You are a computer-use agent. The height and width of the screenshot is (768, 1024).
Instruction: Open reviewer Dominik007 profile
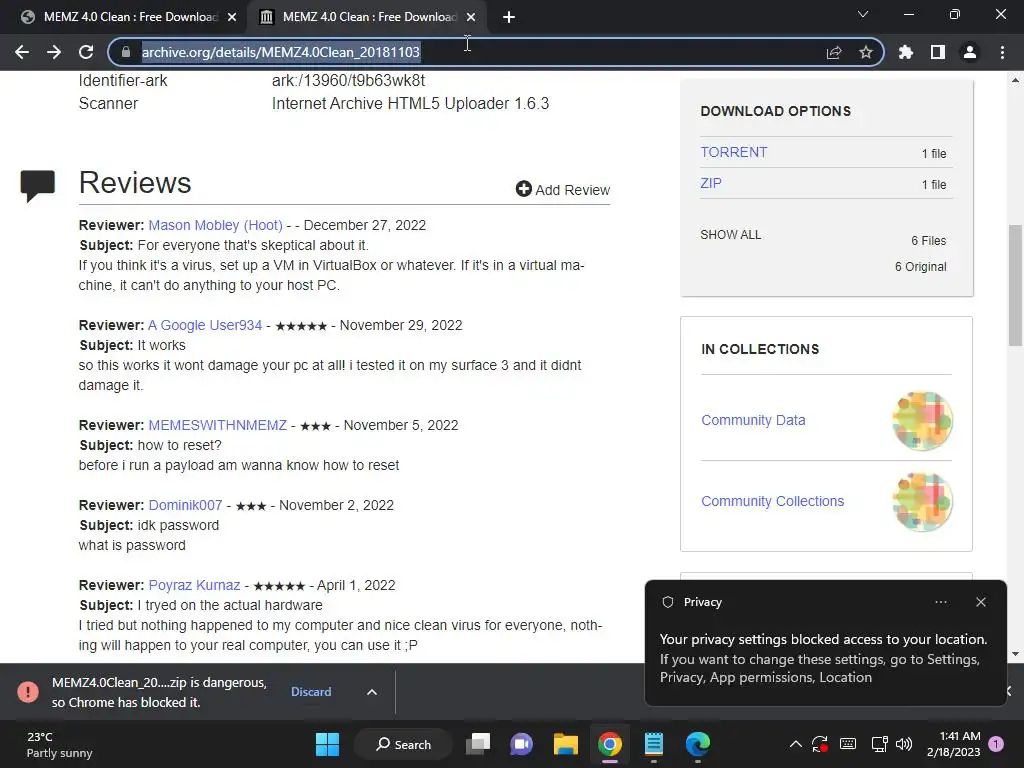(185, 505)
